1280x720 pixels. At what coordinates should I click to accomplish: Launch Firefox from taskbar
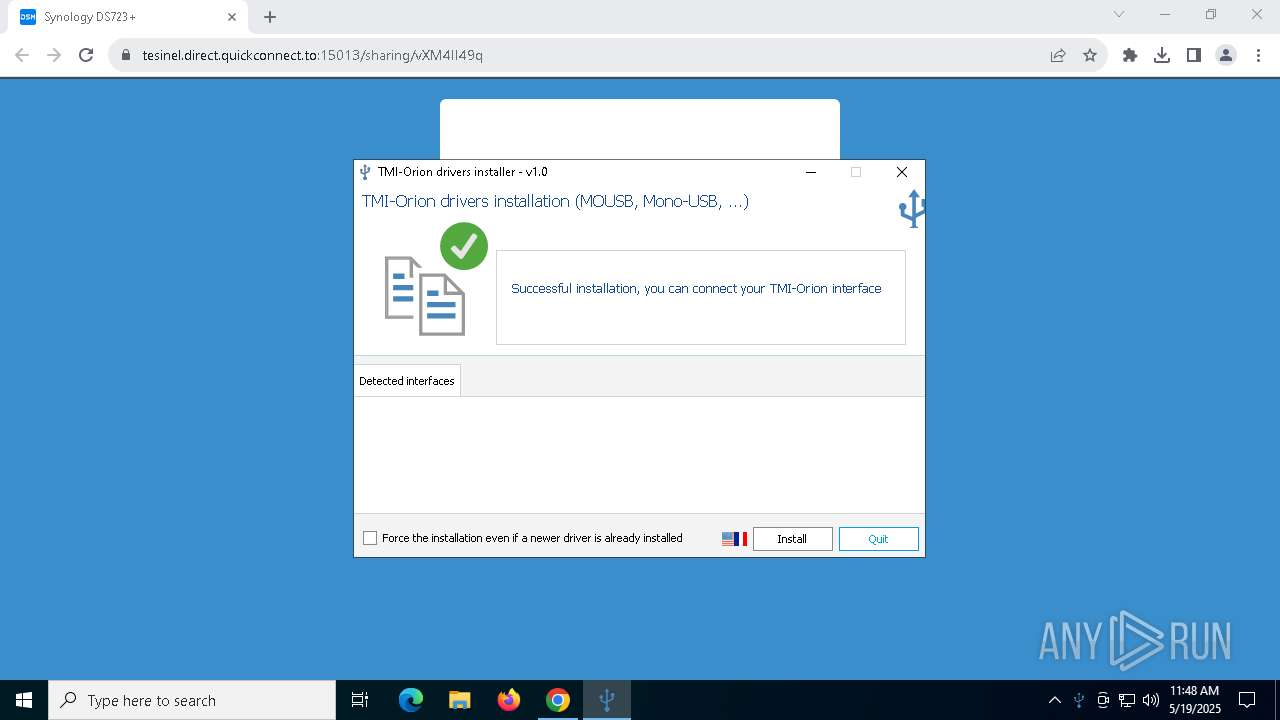(509, 700)
